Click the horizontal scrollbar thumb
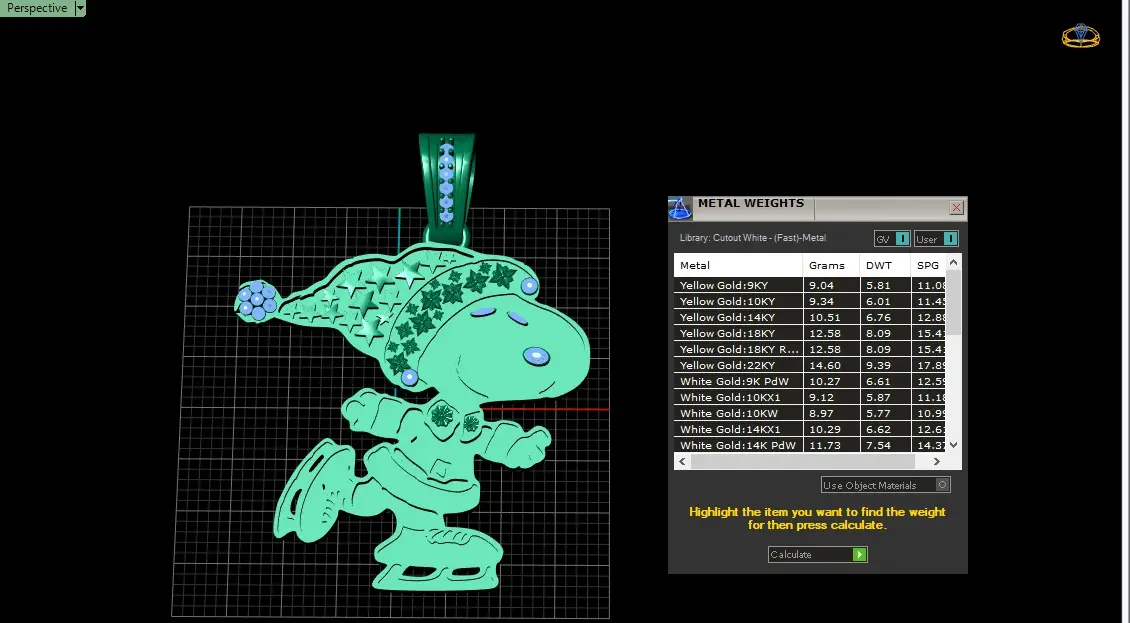This screenshot has width=1130, height=623. 803,461
